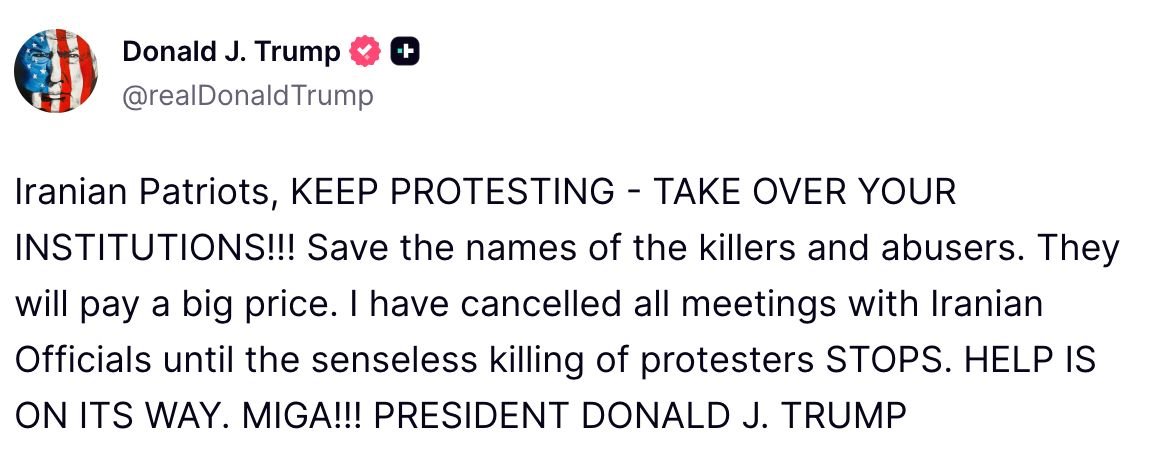Click the red verified checkmark badge

[x=364, y=52]
